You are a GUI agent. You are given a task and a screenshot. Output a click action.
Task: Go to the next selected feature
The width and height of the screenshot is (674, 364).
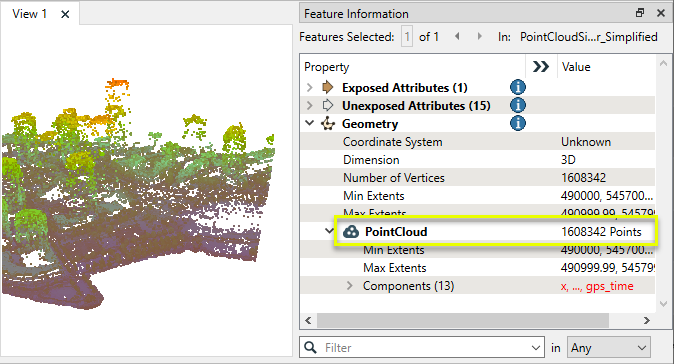[479, 37]
